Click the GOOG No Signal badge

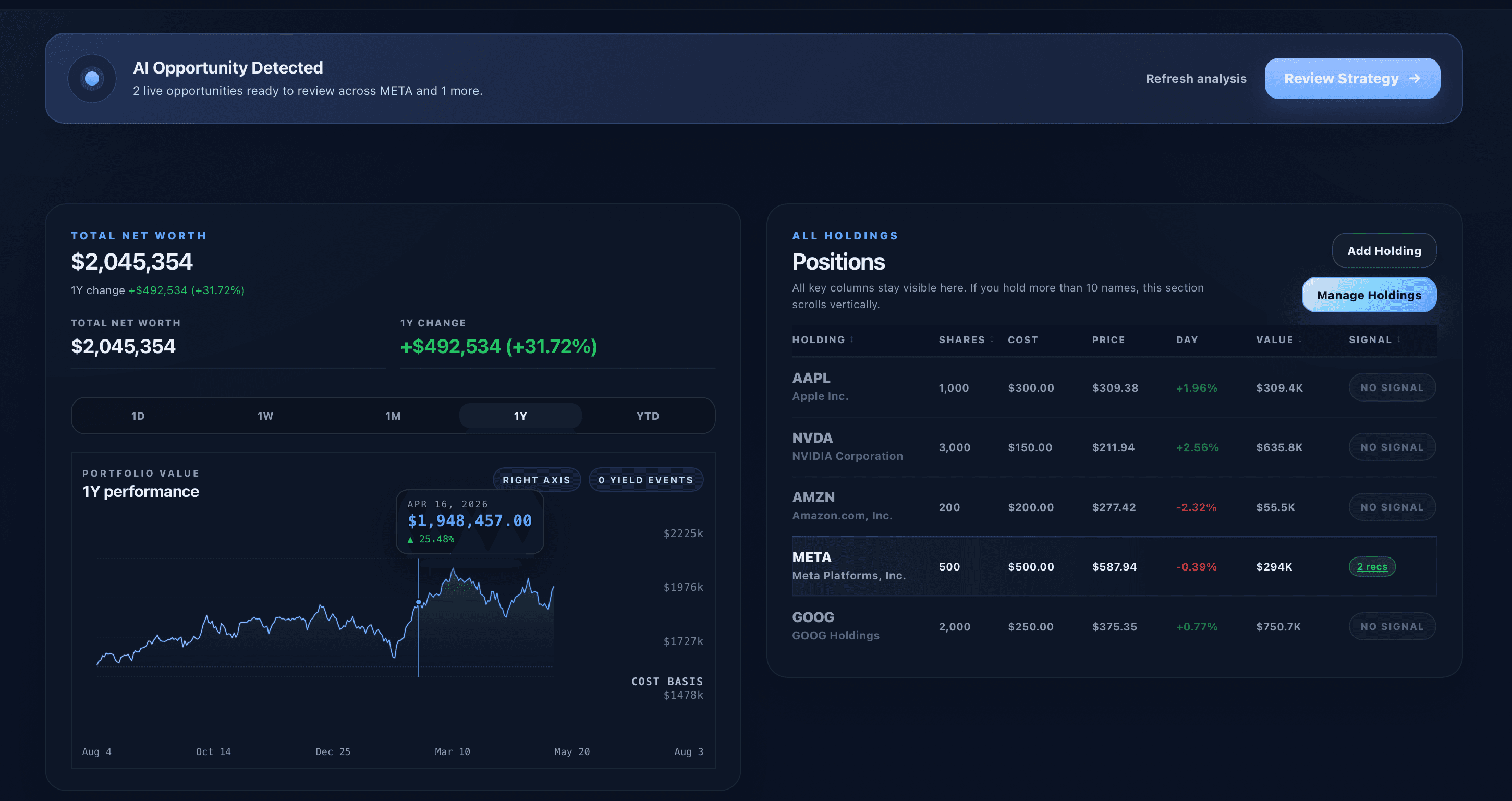(1392, 627)
